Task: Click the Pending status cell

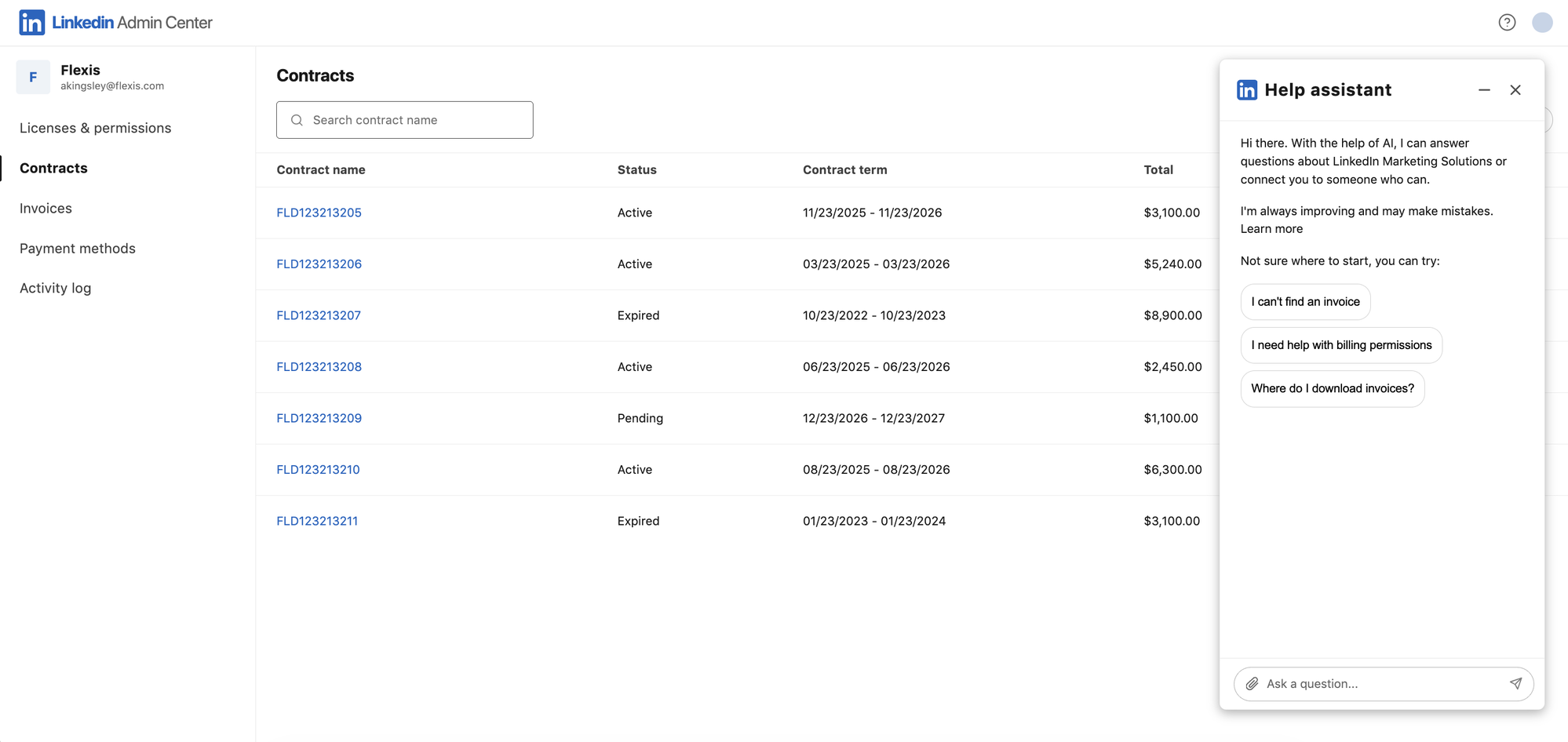Action: [x=640, y=418]
